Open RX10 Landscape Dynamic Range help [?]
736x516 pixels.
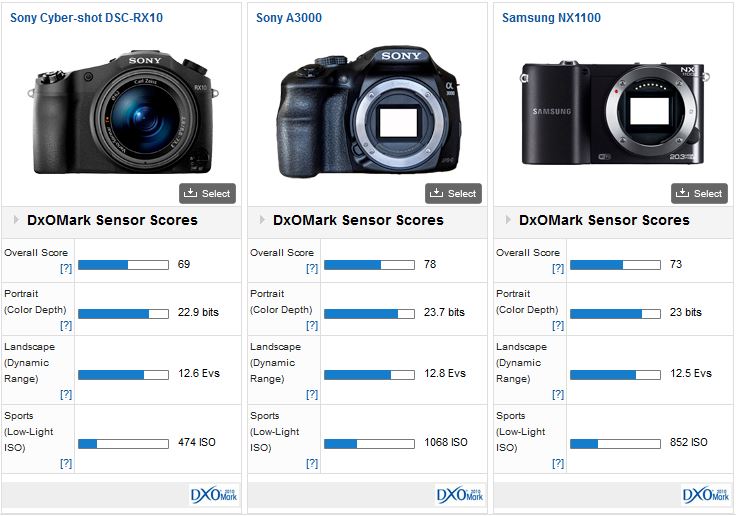pyautogui.click(x=66, y=394)
